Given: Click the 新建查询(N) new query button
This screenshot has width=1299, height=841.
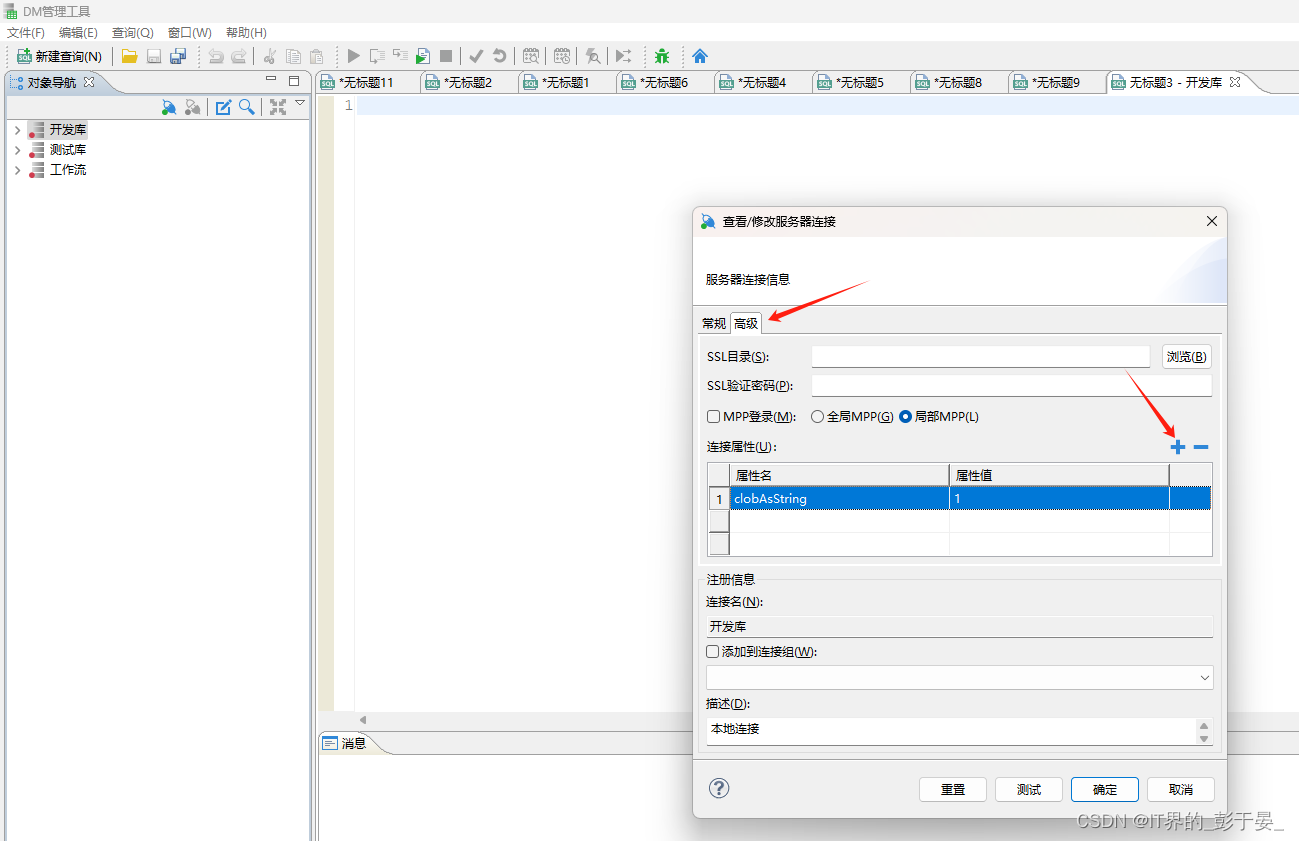Looking at the screenshot, I should pyautogui.click(x=60, y=57).
